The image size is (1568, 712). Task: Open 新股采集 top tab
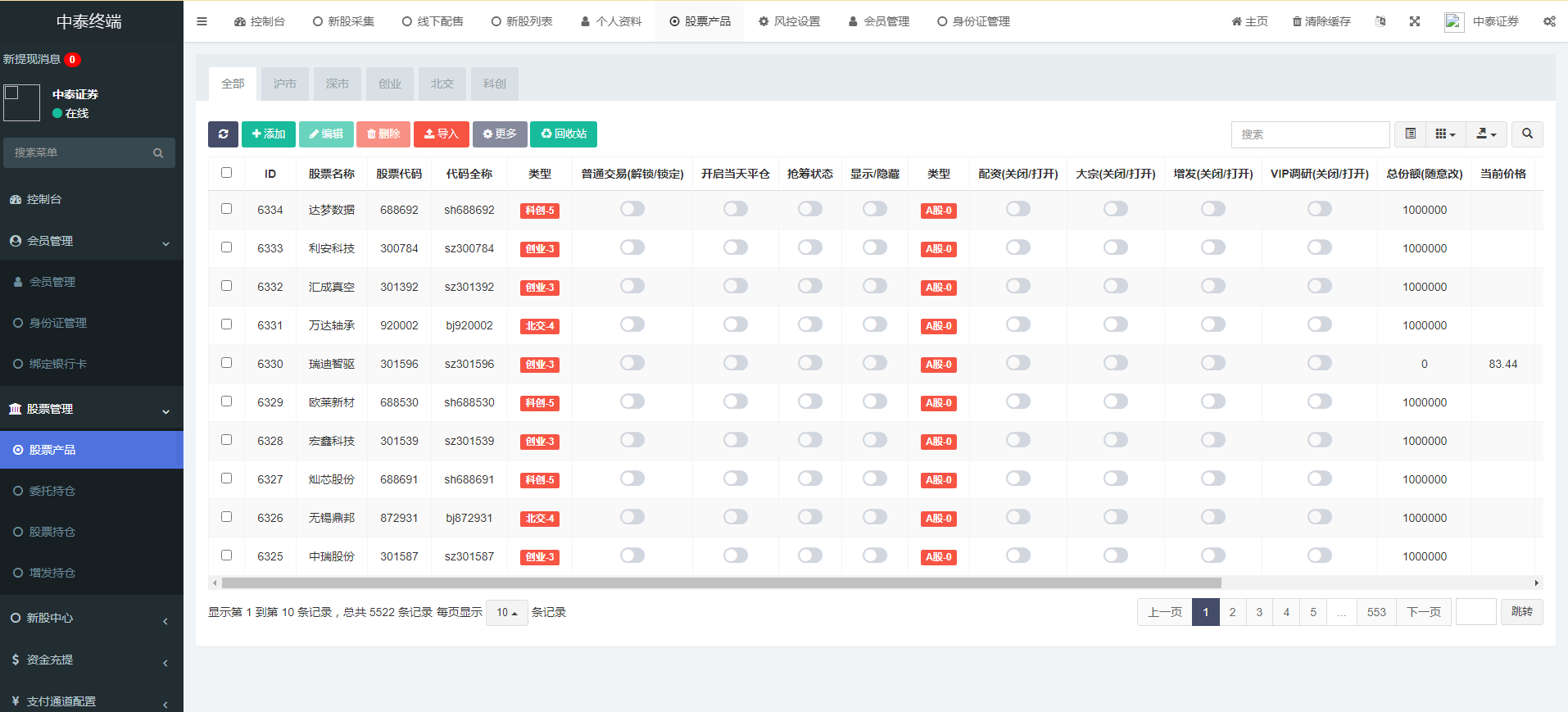[343, 21]
